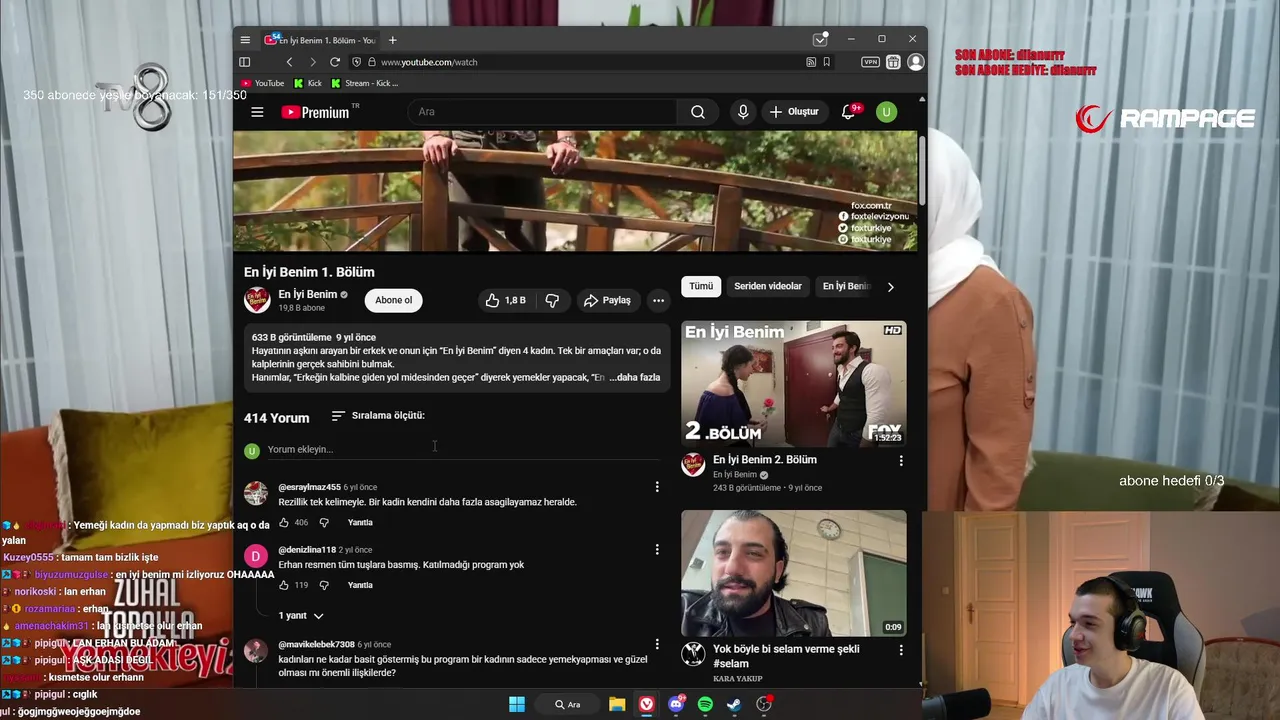The height and width of the screenshot is (720, 1280).
Task: Select the Tümü filter chip
Action: coord(701,286)
